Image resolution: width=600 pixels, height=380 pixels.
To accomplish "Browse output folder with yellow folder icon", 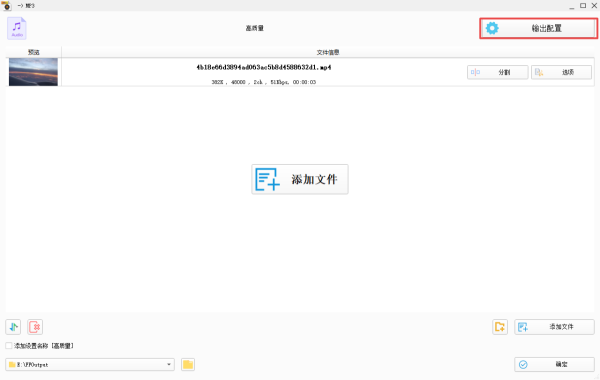I will point(188,364).
